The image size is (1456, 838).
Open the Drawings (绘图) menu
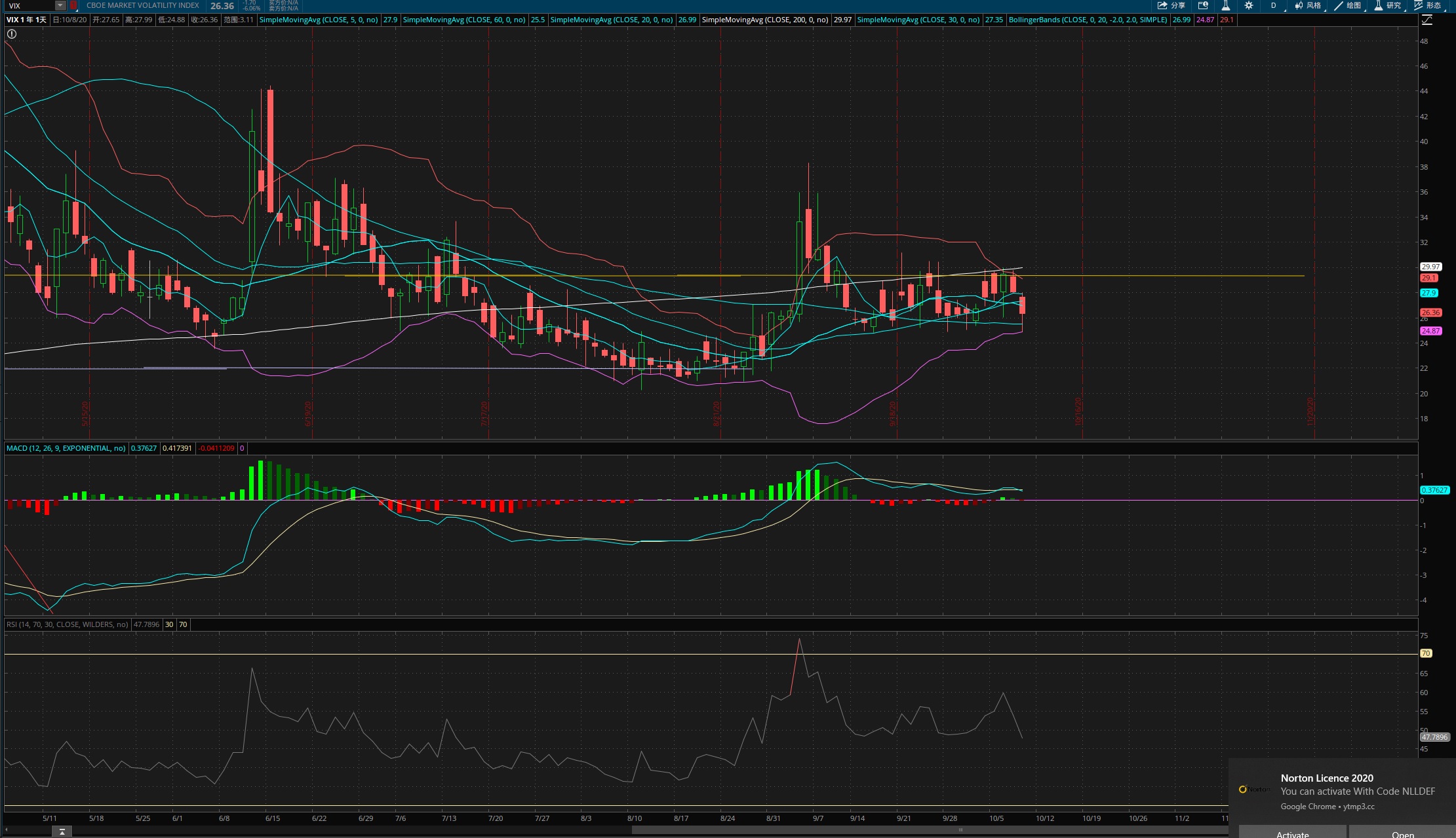click(x=1348, y=5)
